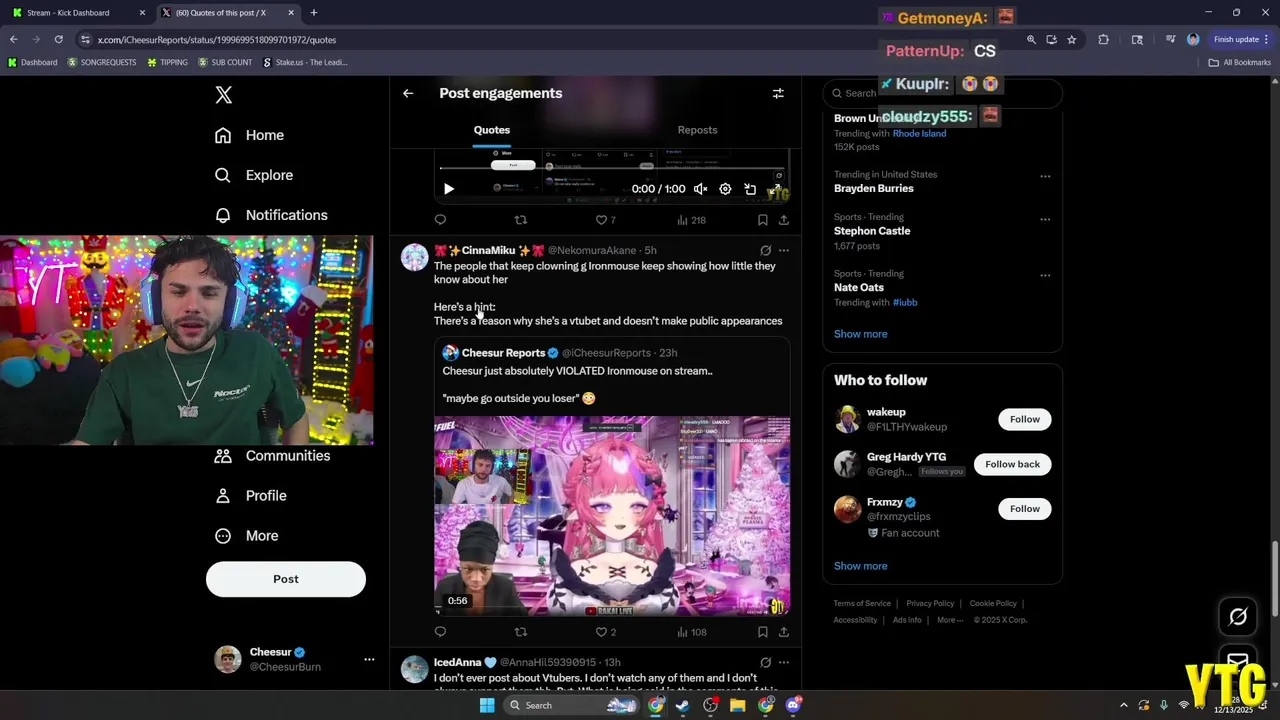
Task: Follow back Greg Hardy YTG
Action: [x=1012, y=464]
